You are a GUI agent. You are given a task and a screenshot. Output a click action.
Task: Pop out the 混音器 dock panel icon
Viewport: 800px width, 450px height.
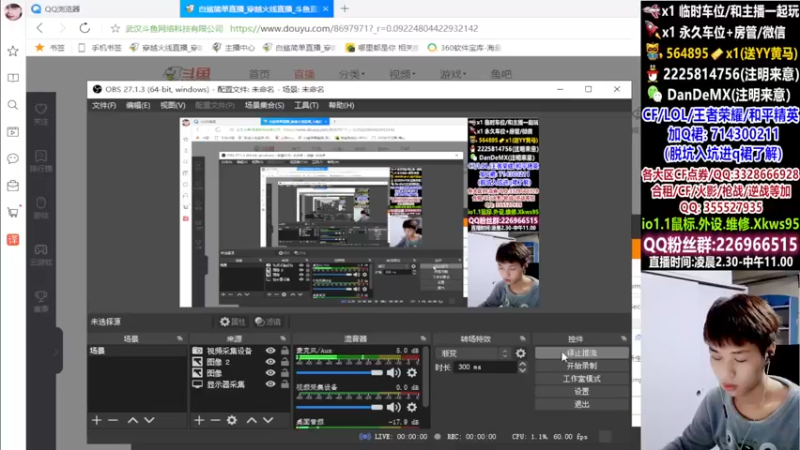coord(423,339)
